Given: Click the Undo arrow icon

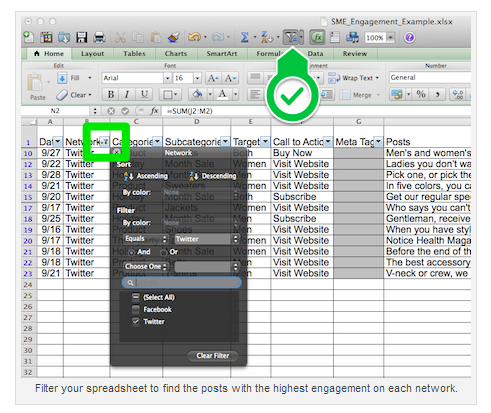Looking at the screenshot, I should click(194, 37).
